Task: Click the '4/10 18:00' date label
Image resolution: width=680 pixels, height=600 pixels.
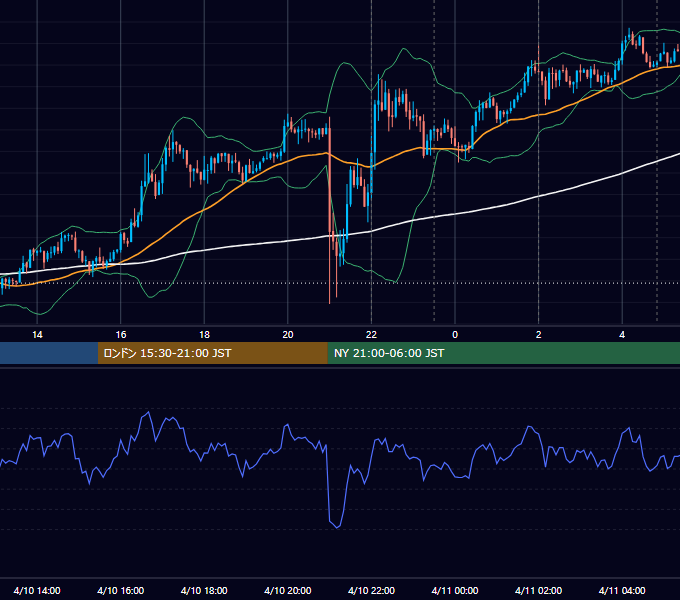Action: pyautogui.click(x=204, y=590)
